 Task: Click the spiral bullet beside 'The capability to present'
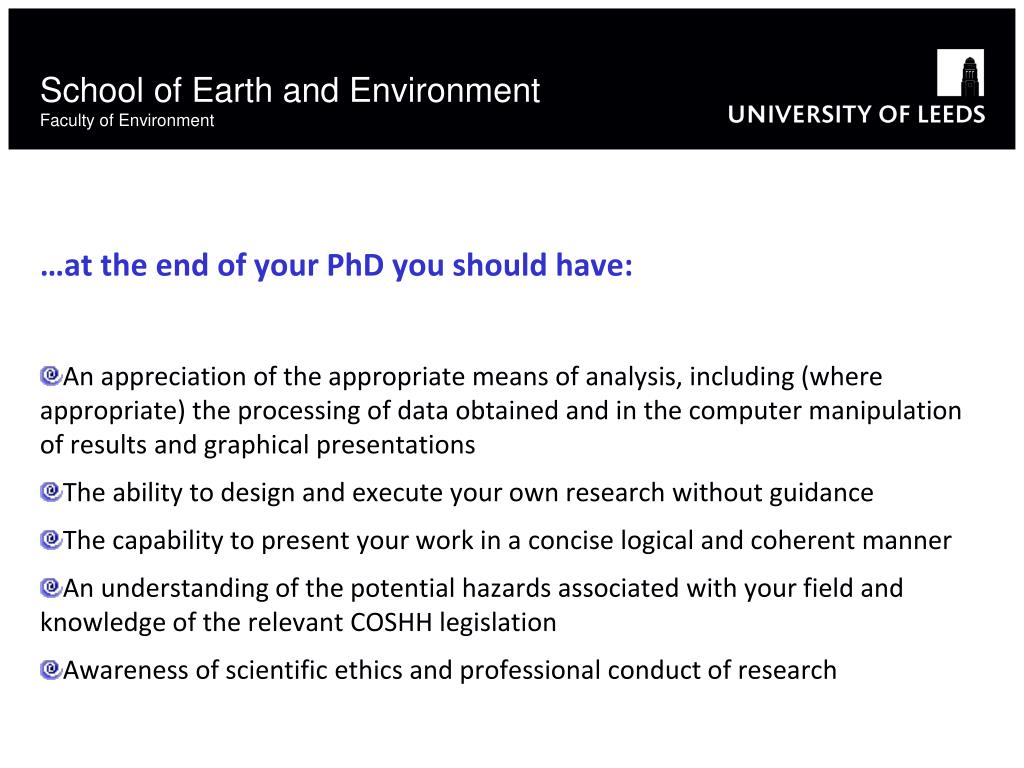pos(51,539)
